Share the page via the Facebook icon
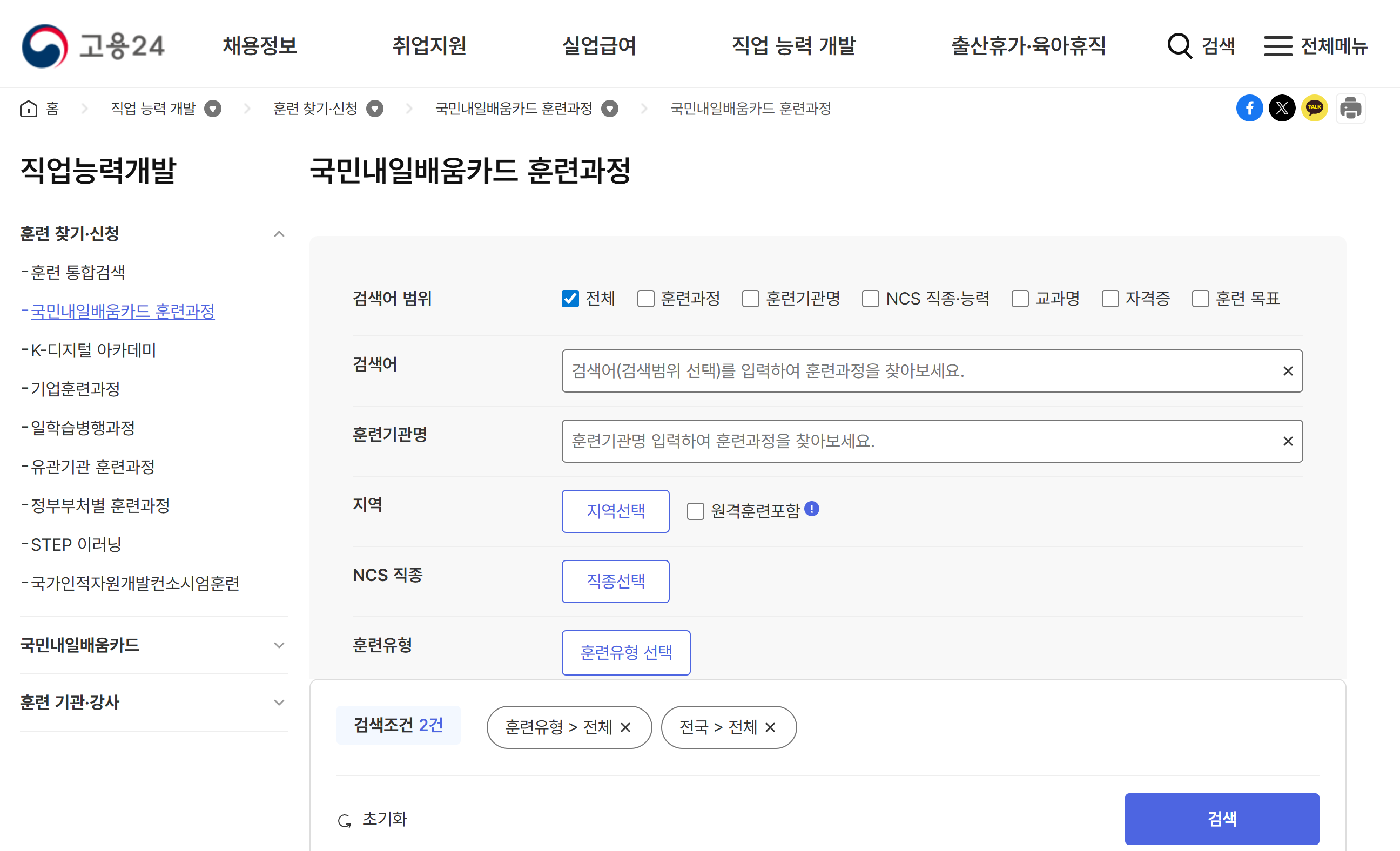The image size is (1400, 851). pos(1249,108)
